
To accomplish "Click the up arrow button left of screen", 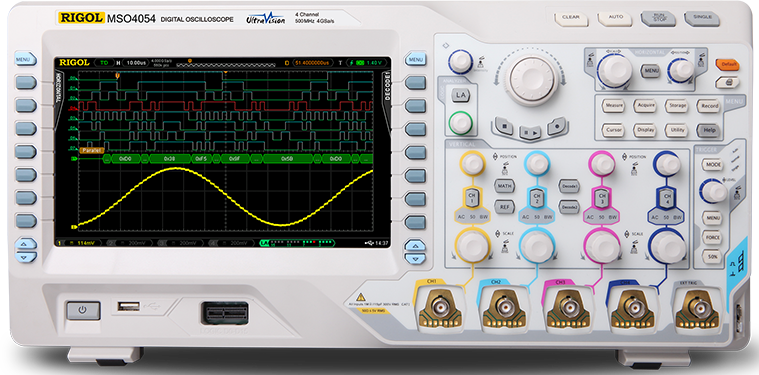I will click(x=26, y=243).
